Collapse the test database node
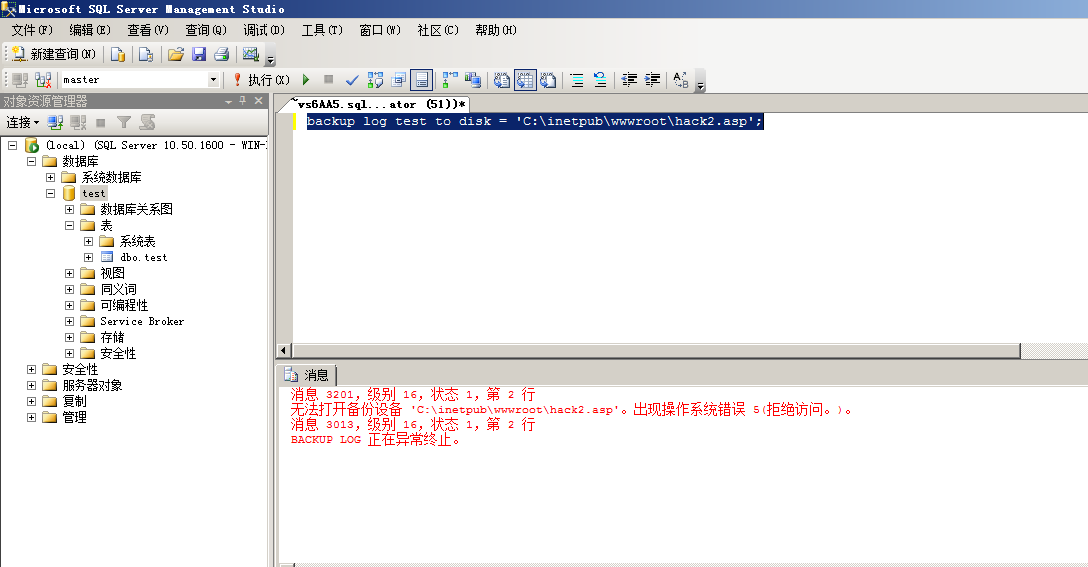1088x567 pixels. (51, 193)
